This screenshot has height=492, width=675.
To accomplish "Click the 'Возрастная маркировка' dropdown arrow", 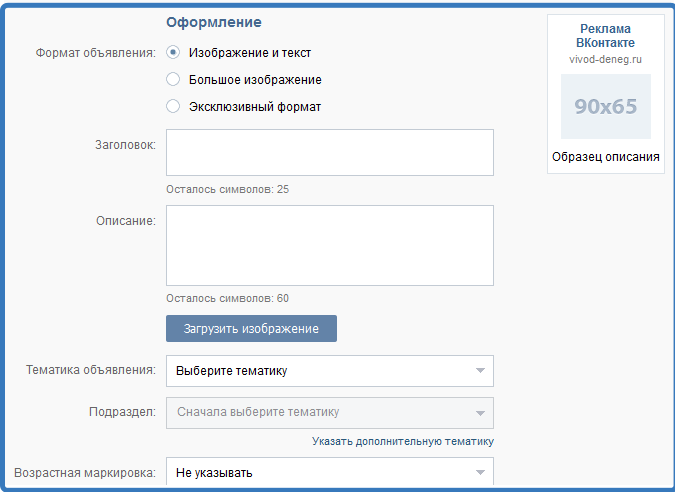I will coord(480,472).
